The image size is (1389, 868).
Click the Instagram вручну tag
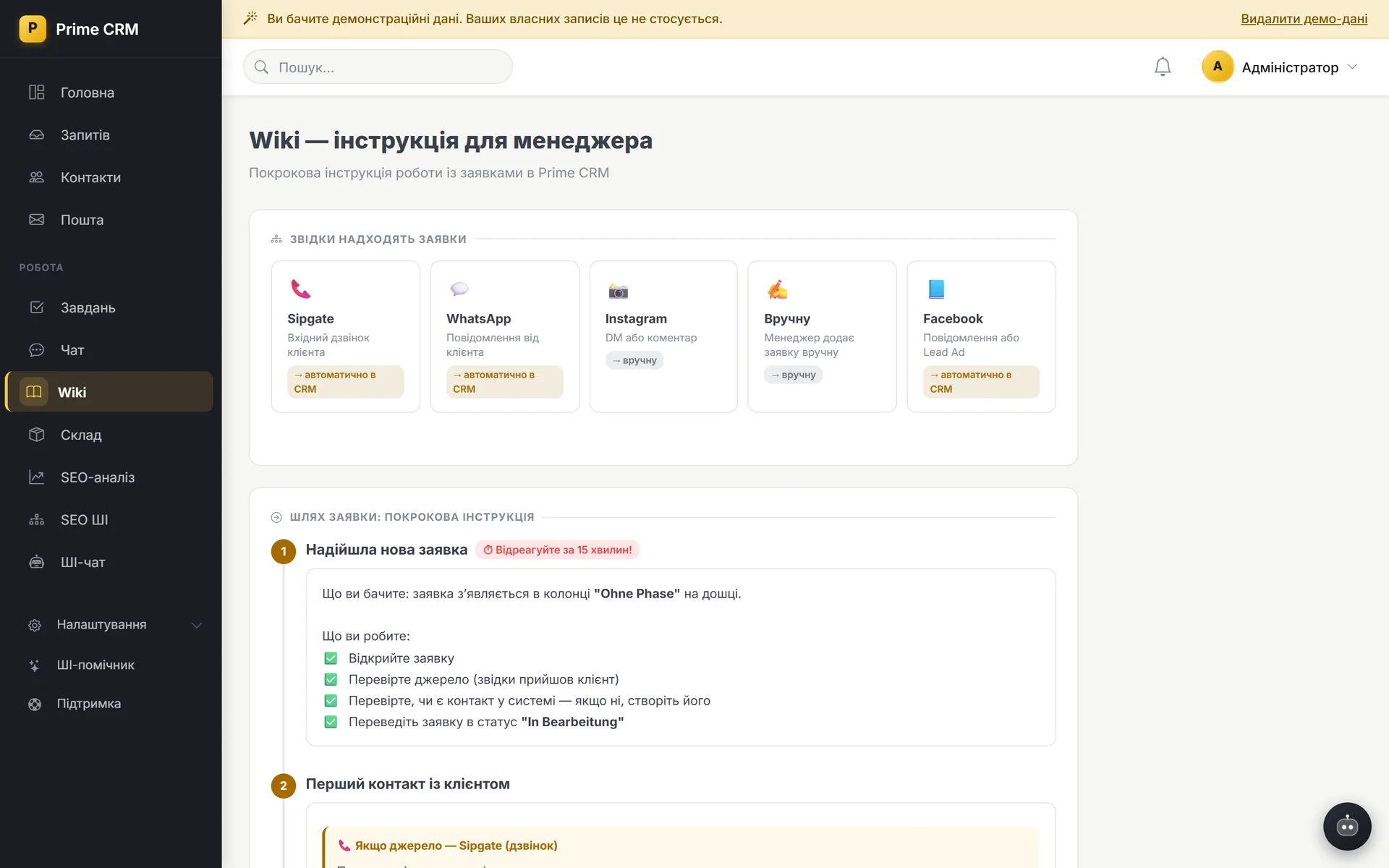[x=634, y=360]
